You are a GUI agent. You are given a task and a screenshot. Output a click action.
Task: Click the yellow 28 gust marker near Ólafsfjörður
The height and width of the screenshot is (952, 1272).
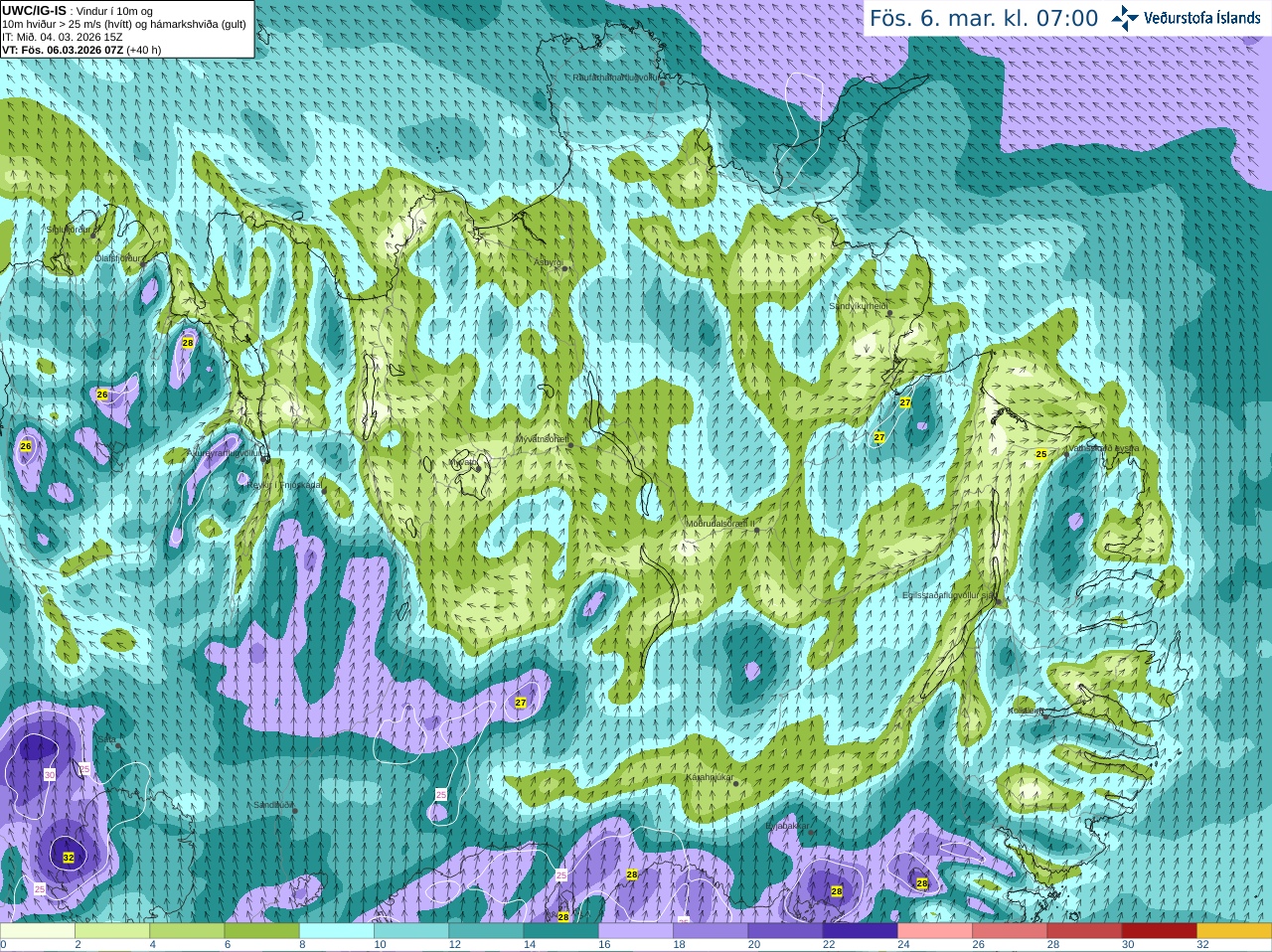click(188, 343)
